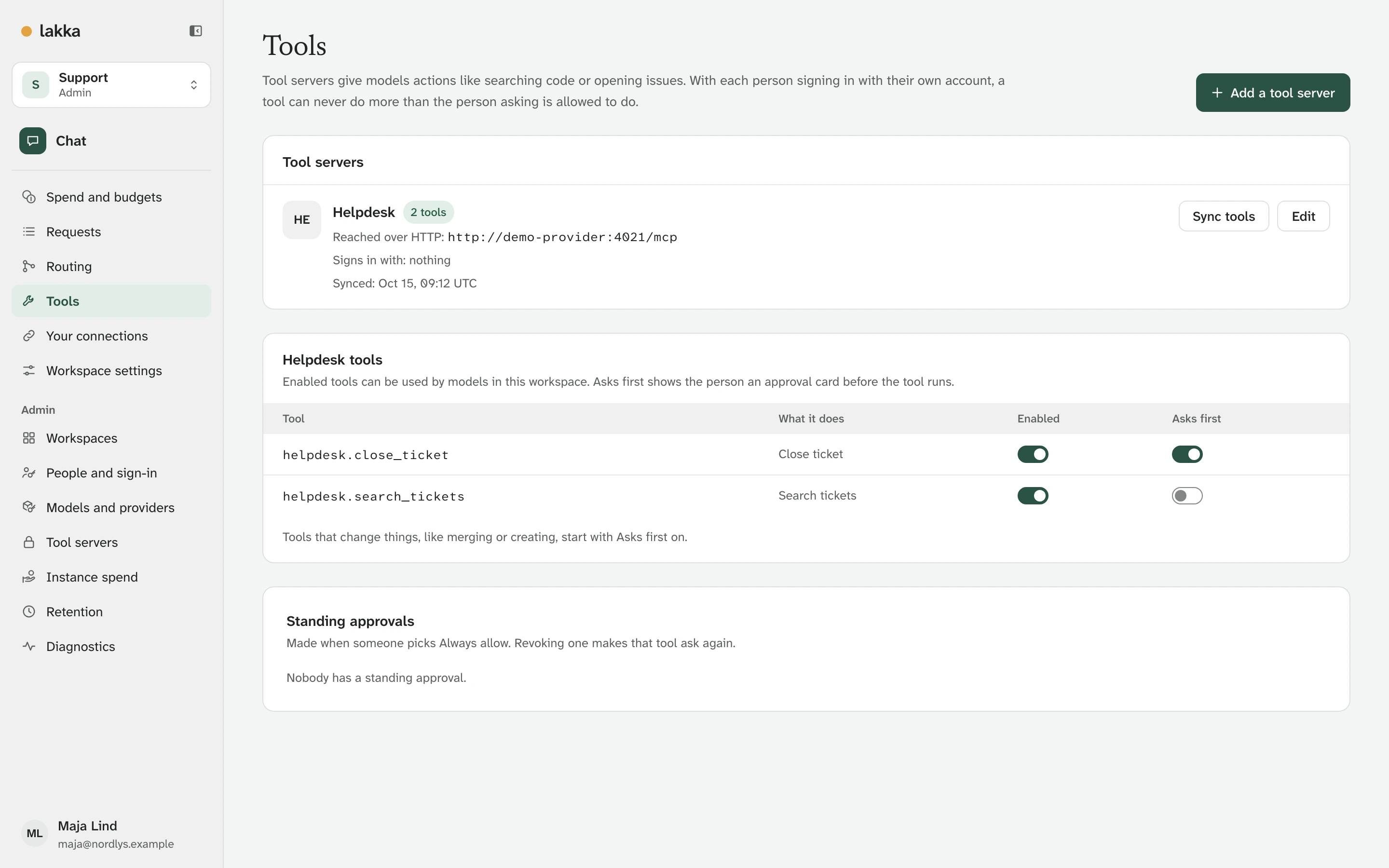Click the helpdesk.search_tickets tool name
The height and width of the screenshot is (868, 1389).
coord(373,496)
